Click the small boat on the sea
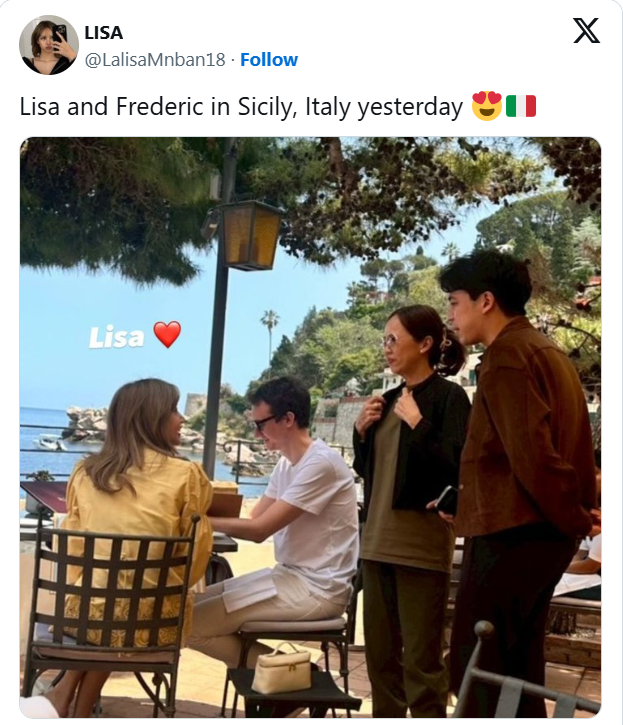 [x=49, y=443]
